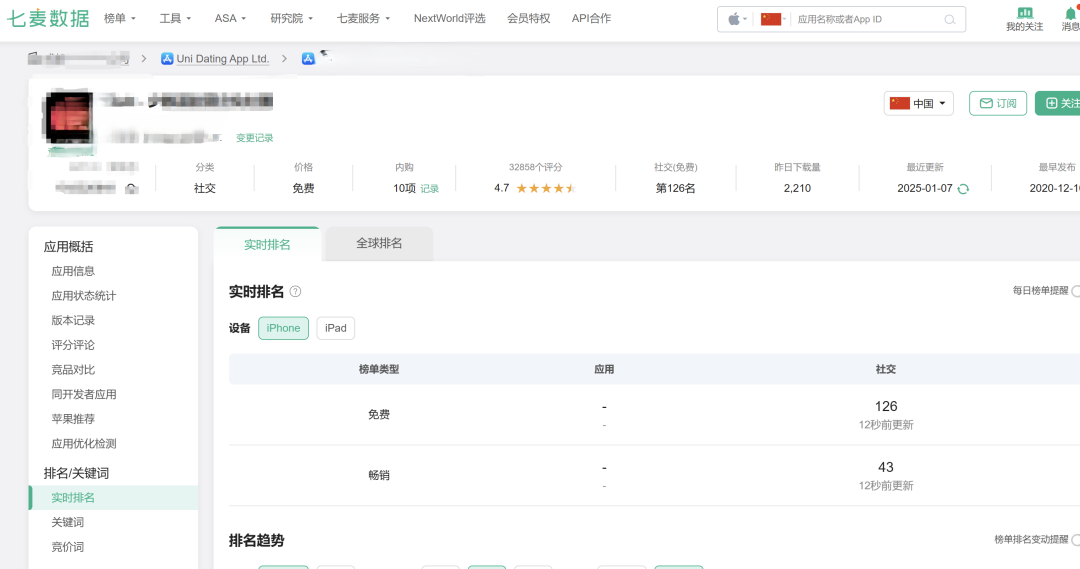
Task: Expand the 七麦服务 menu
Action: click(363, 19)
